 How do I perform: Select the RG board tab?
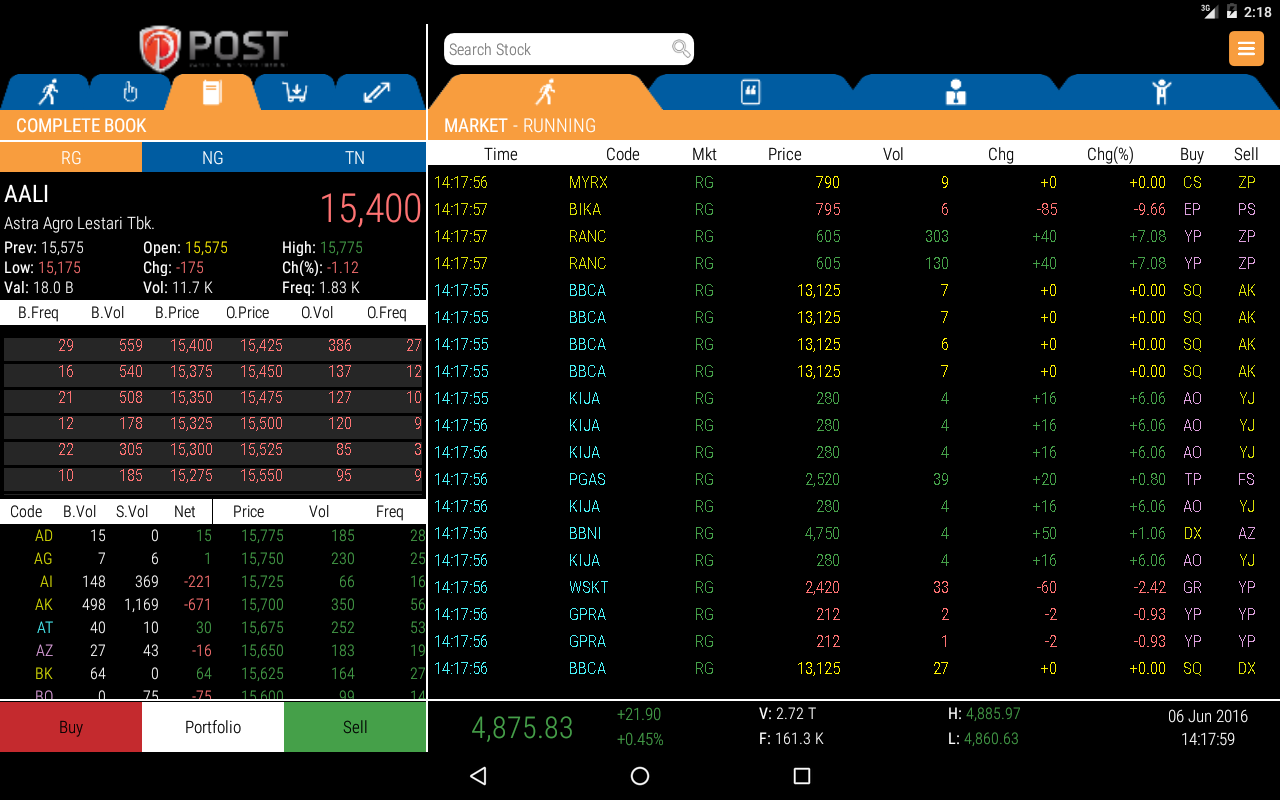tap(71, 158)
